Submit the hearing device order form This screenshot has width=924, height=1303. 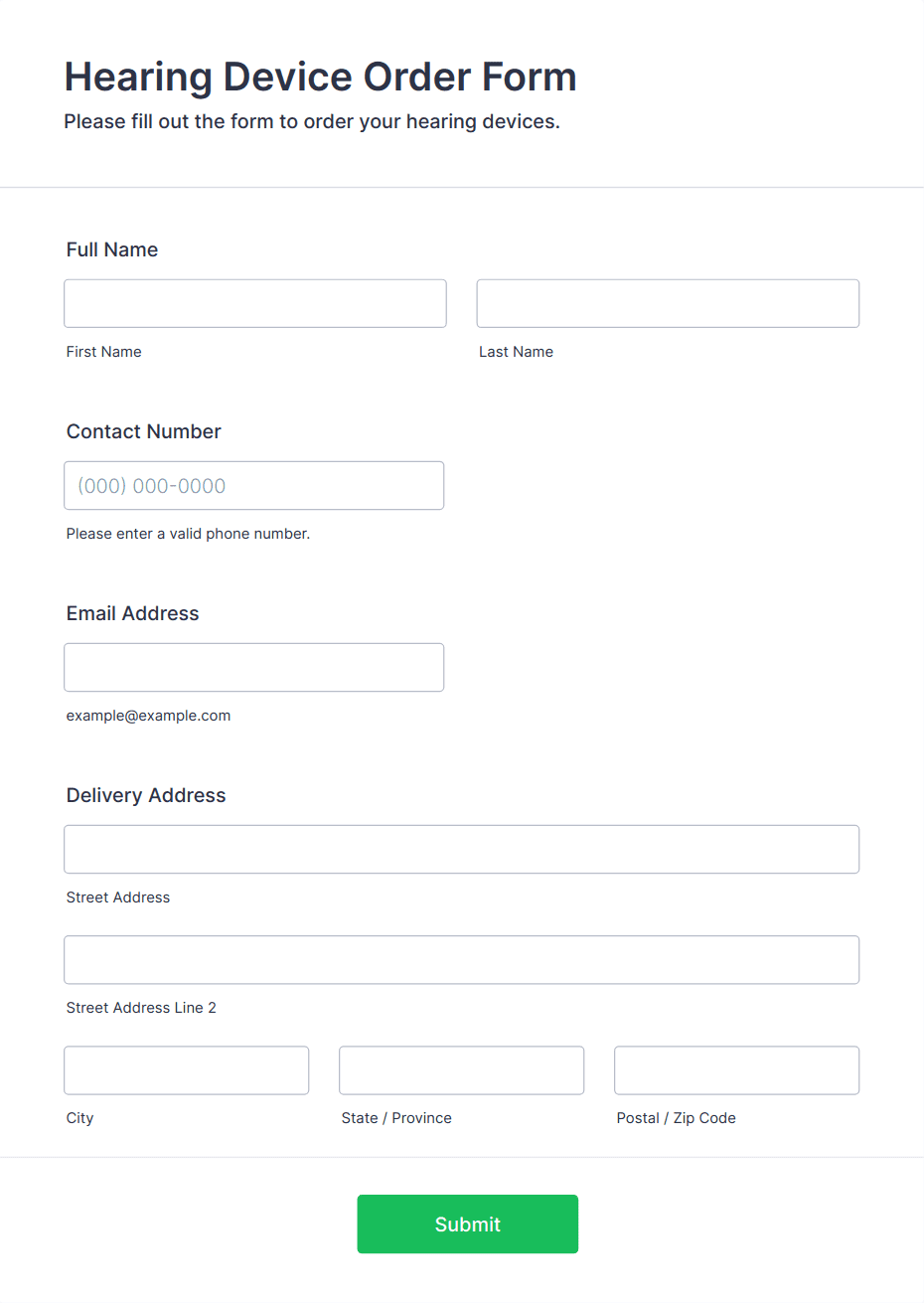point(468,1223)
